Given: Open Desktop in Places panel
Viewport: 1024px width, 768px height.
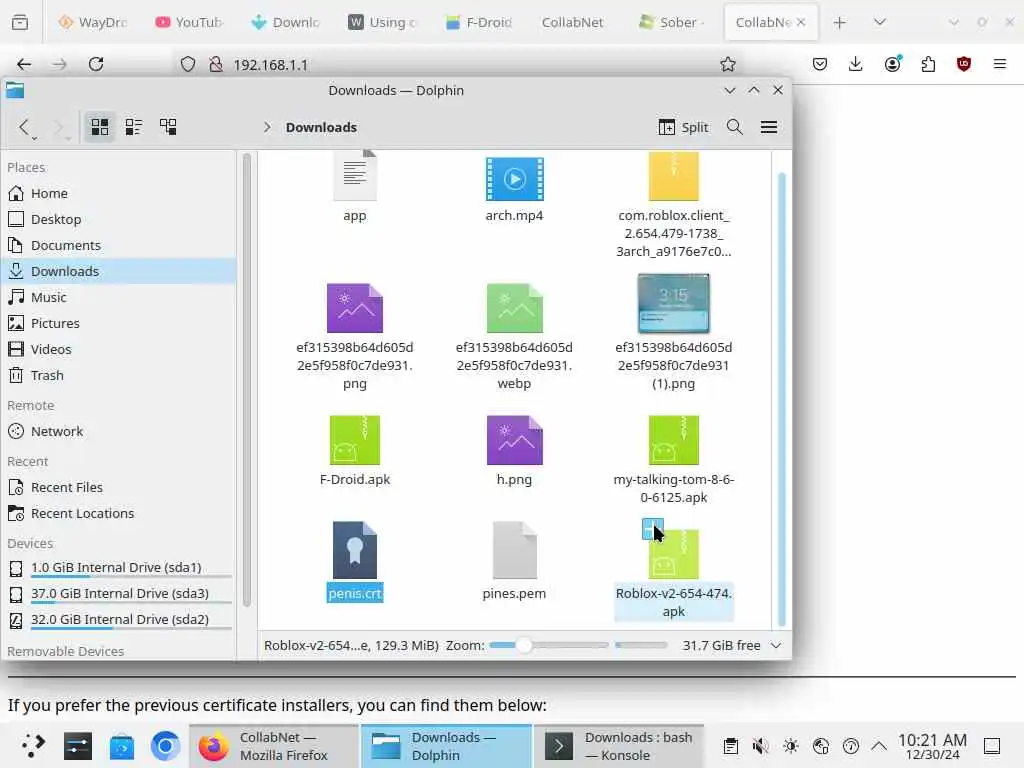Looking at the screenshot, I should pos(118,219).
